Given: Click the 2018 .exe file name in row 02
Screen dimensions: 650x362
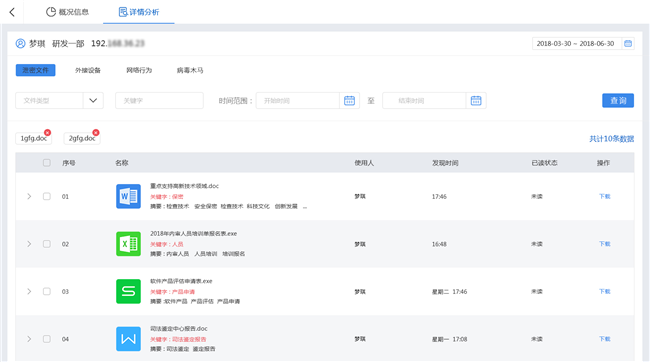Looking at the screenshot, I should [x=194, y=233].
